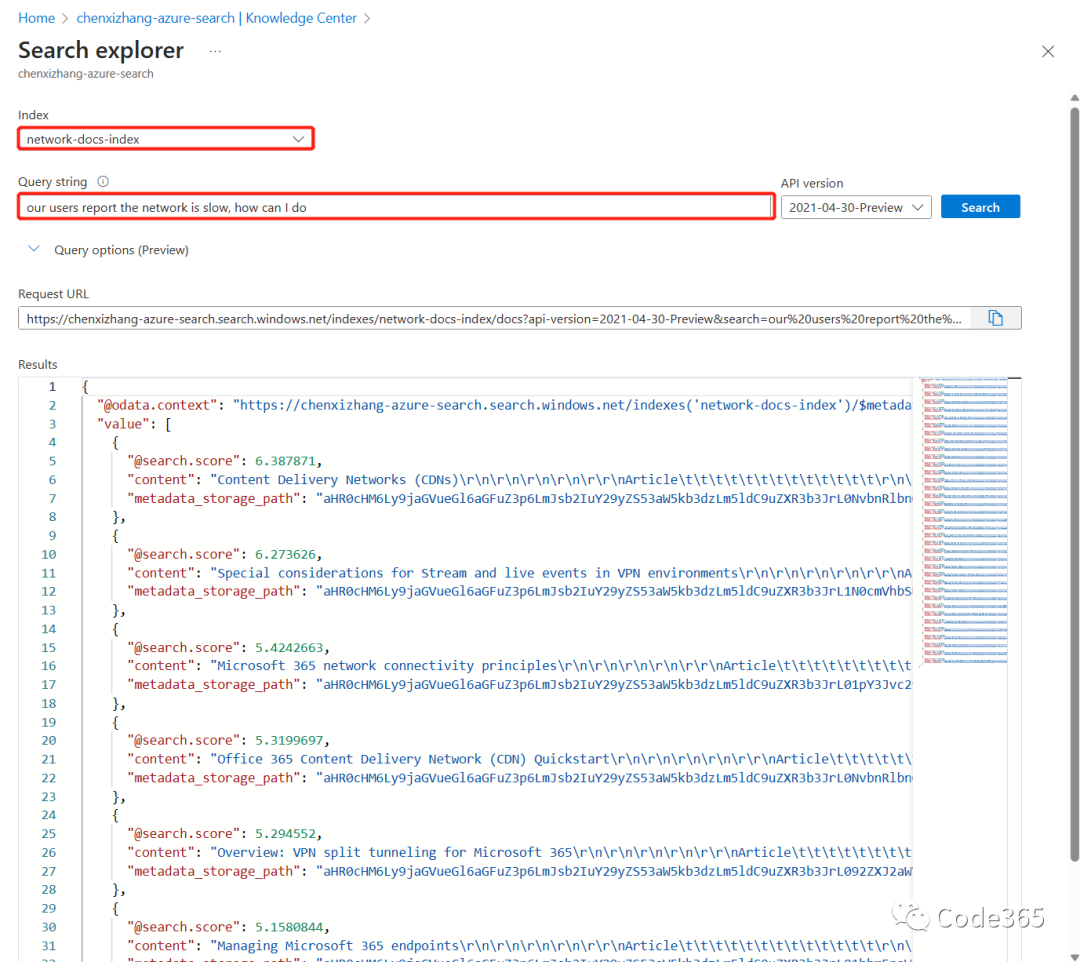The width and height of the screenshot is (1080, 962).
Task: Open the API version dropdown
Action: (x=855, y=207)
